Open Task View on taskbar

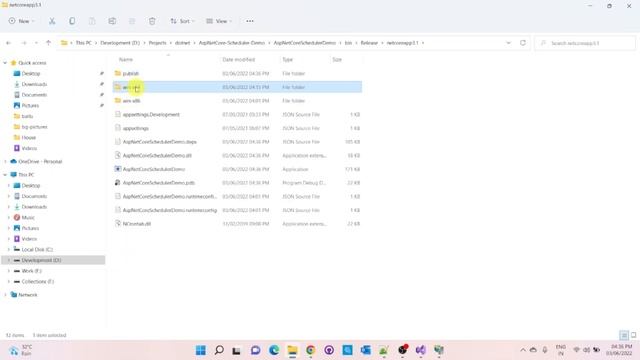coord(237,350)
